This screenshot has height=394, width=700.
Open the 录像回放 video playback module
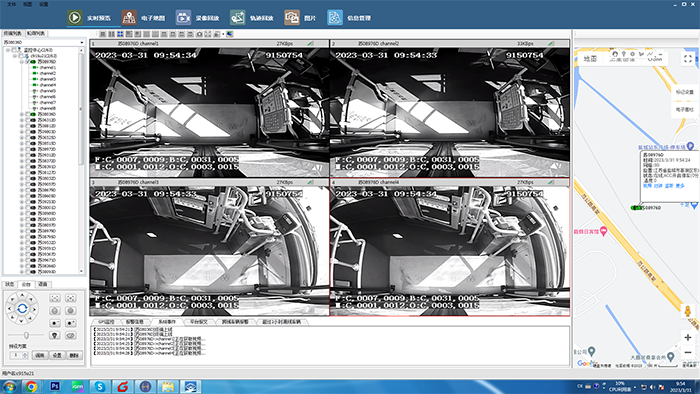(x=197, y=18)
